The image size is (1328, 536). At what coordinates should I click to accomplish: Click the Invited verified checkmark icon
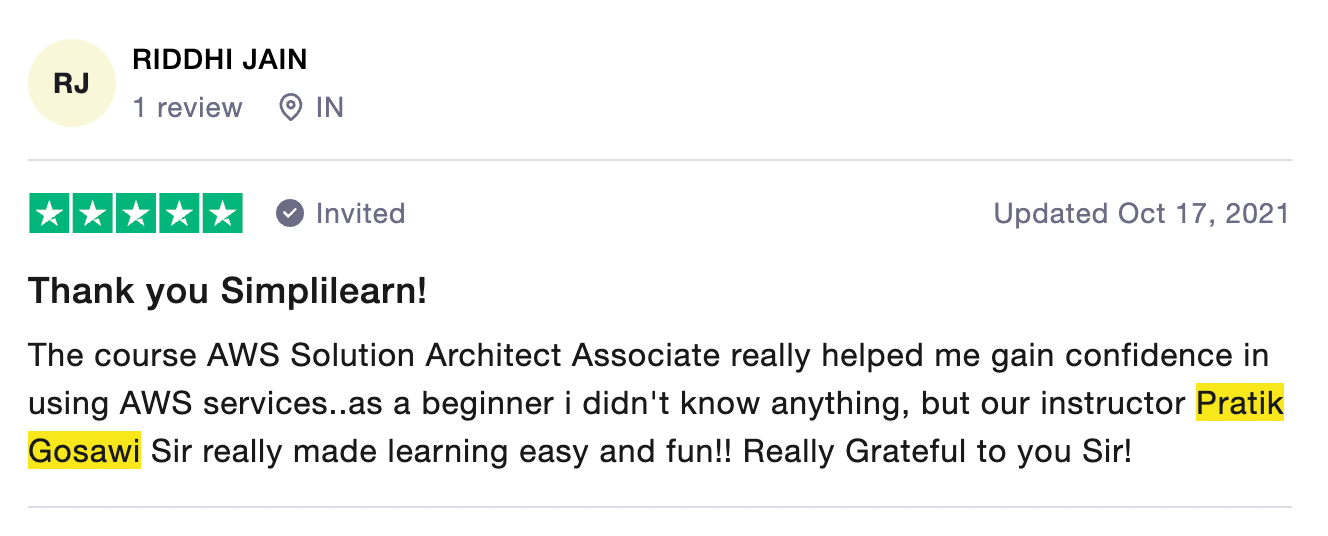[290, 213]
